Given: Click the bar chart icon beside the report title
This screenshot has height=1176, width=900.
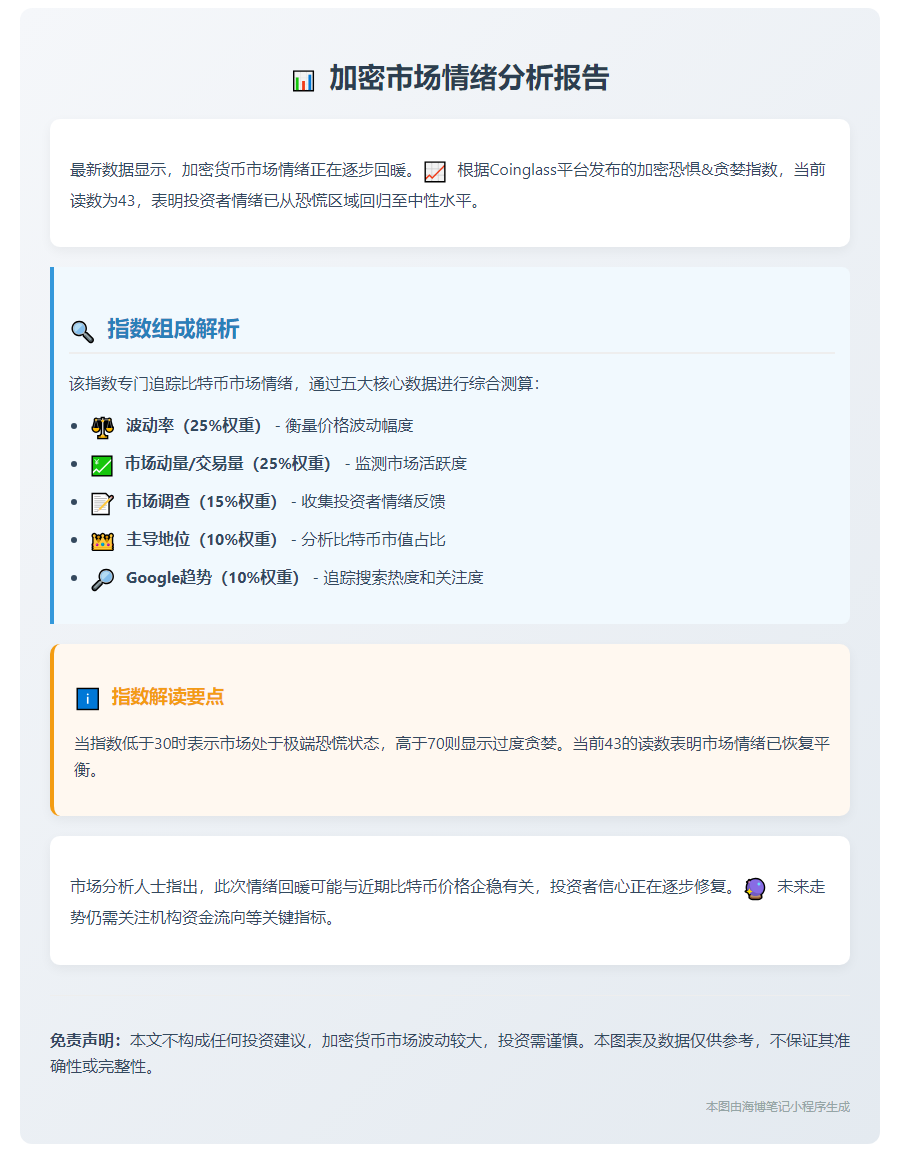Looking at the screenshot, I should pos(303,80).
